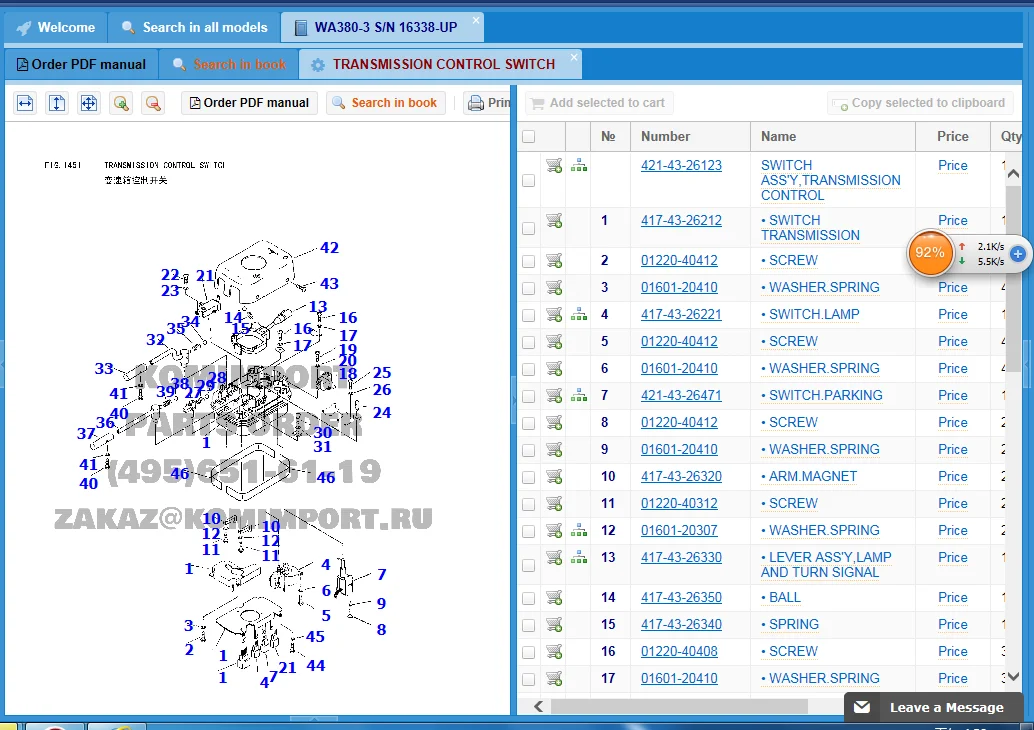The width and height of the screenshot is (1034, 730).
Task: Add item 15 SPRING to cart
Action: pos(554,624)
